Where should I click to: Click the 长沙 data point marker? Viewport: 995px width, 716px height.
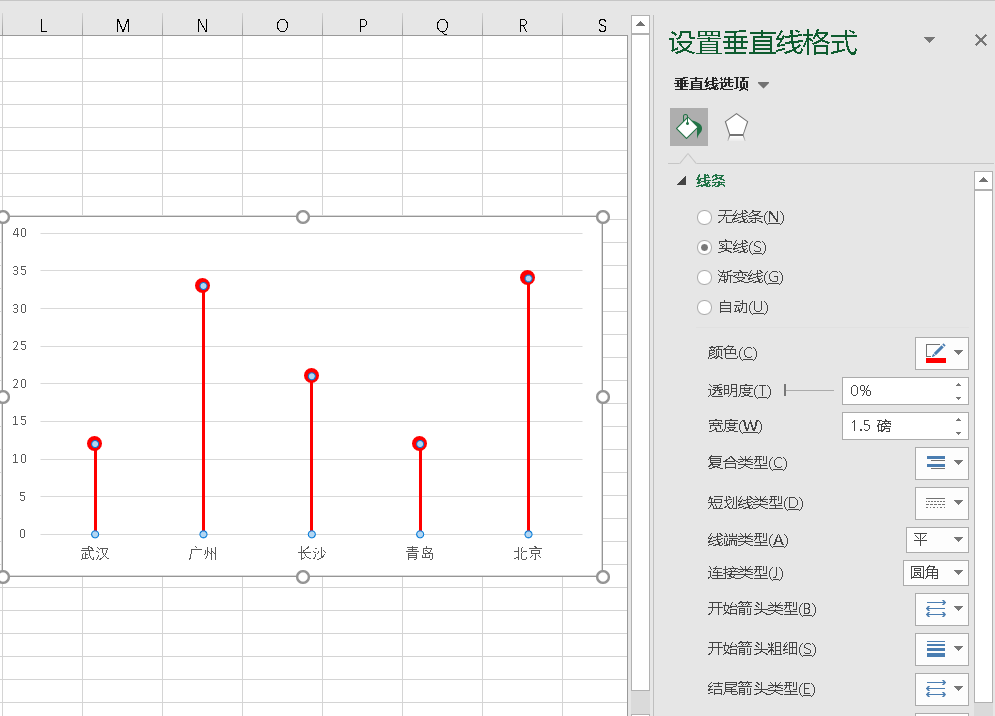(312, 376)
